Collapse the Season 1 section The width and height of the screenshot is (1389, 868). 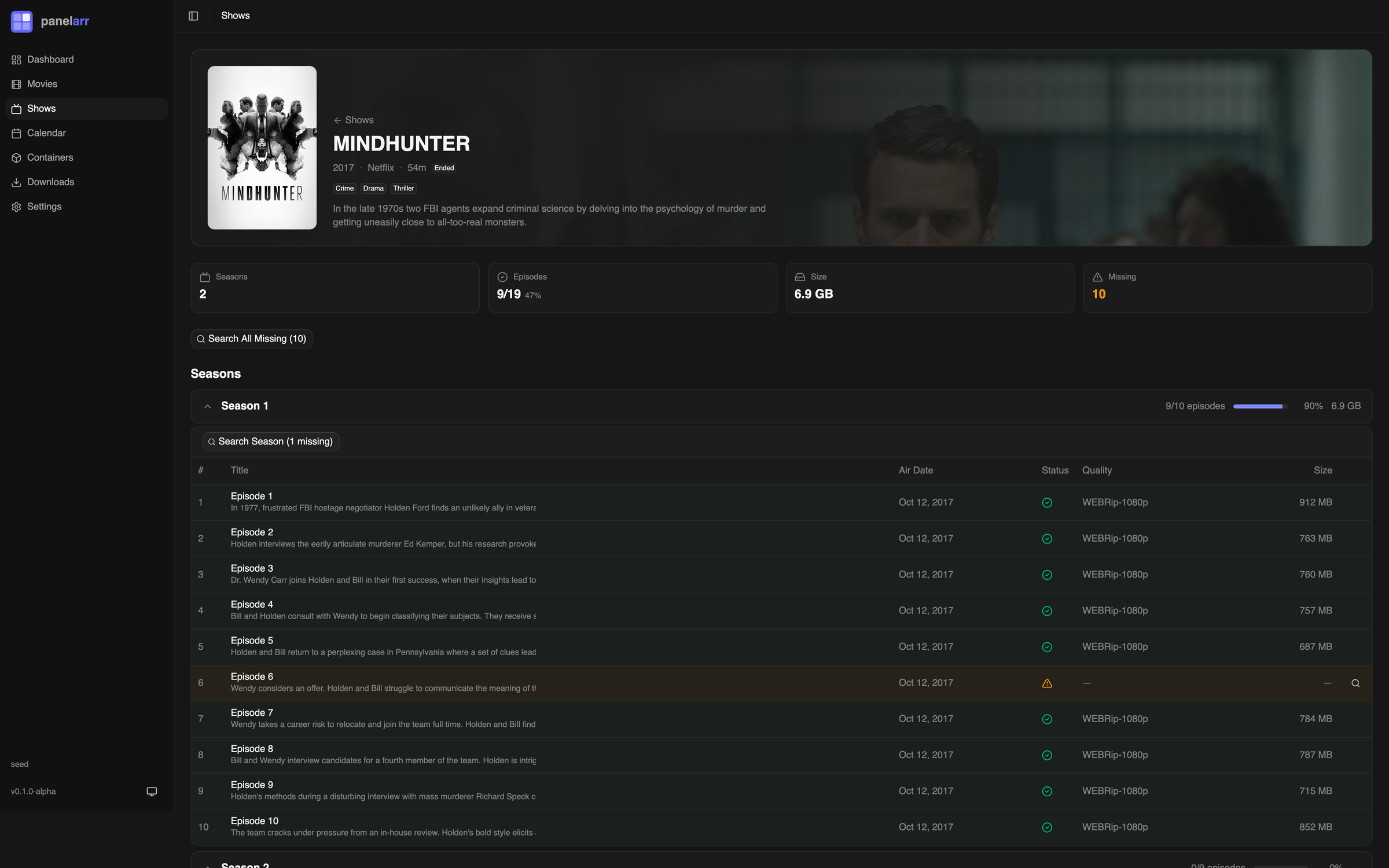point(208,406)
